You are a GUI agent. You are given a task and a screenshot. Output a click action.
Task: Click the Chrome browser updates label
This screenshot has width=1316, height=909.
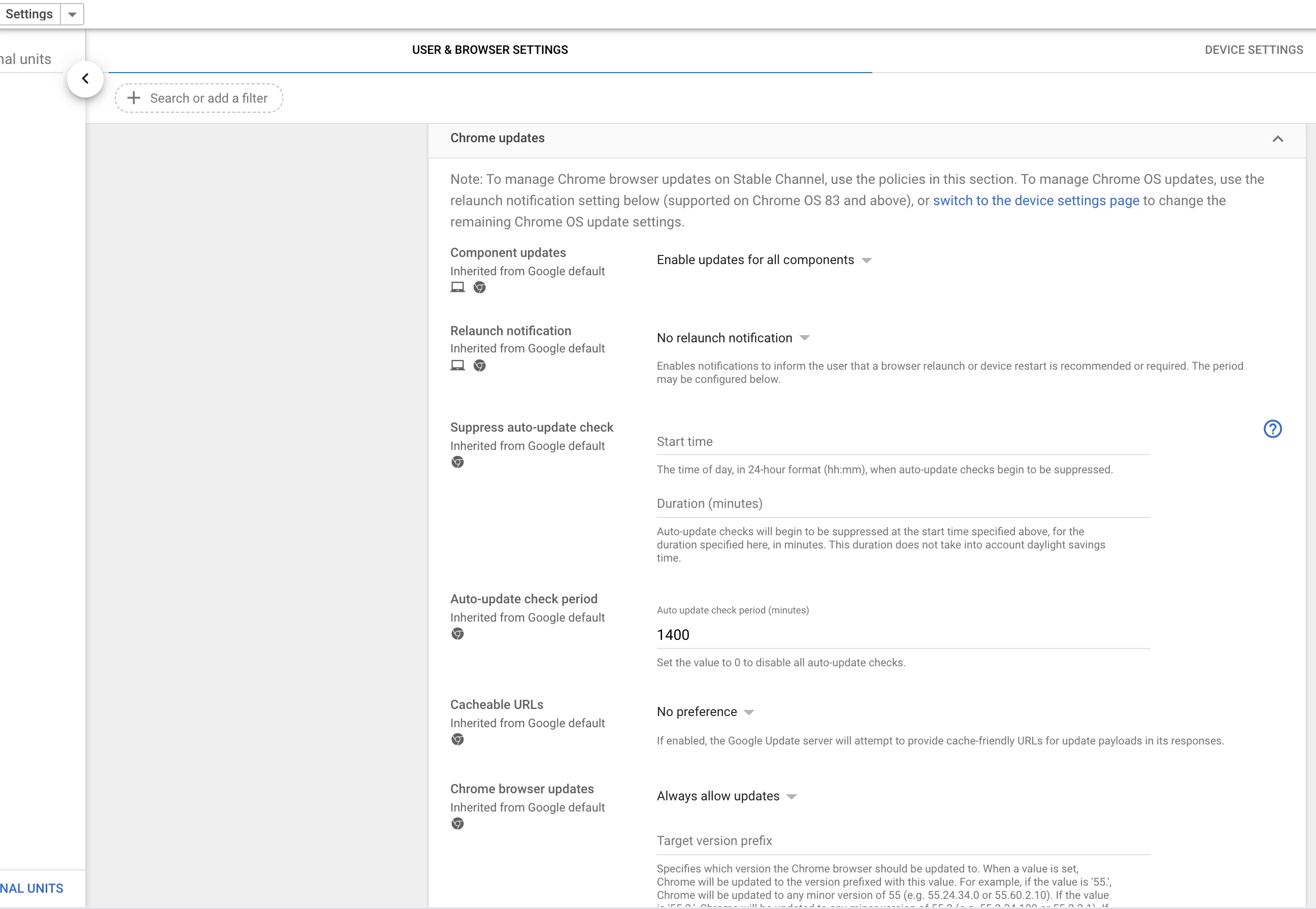click(522, 789)
